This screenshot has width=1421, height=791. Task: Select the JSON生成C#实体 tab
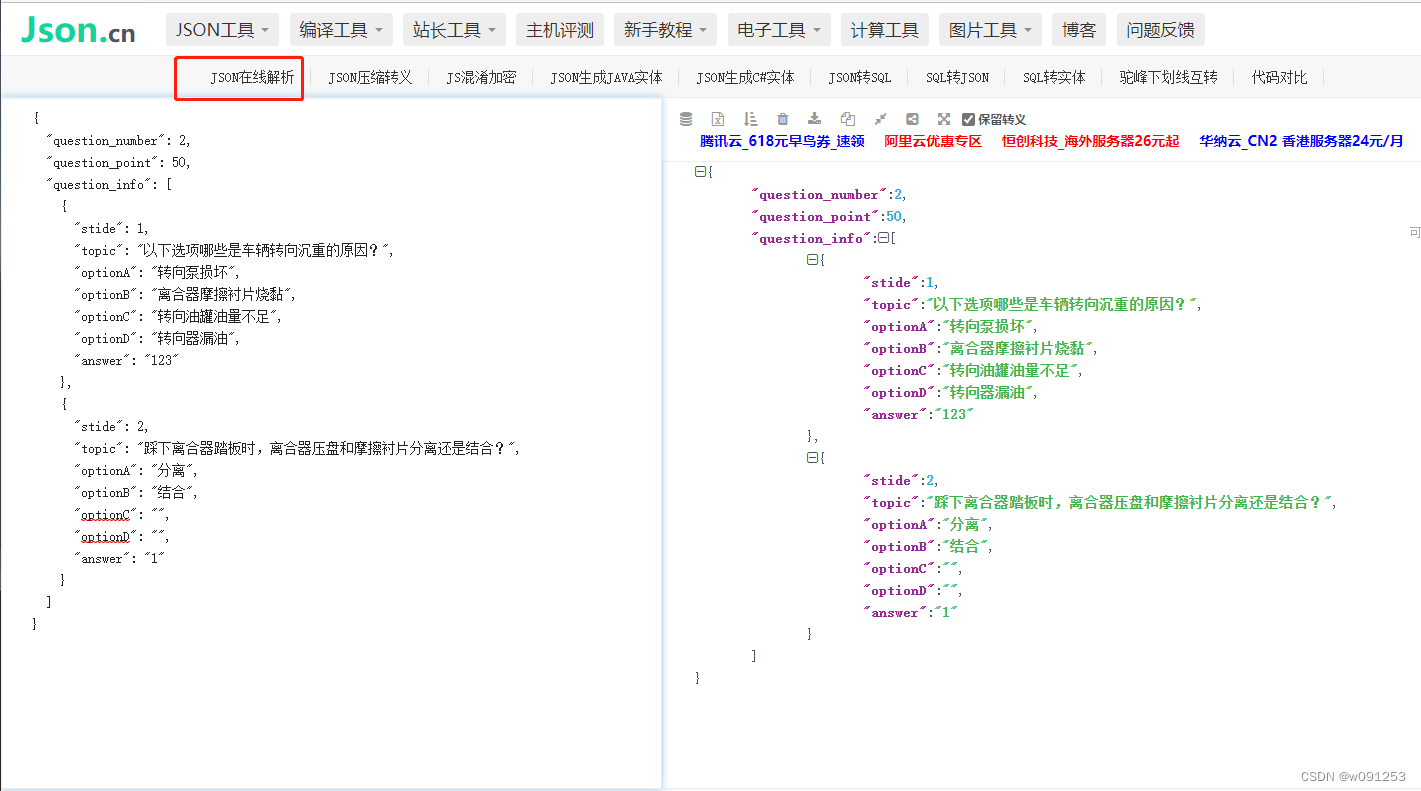[x=745, y=77]
